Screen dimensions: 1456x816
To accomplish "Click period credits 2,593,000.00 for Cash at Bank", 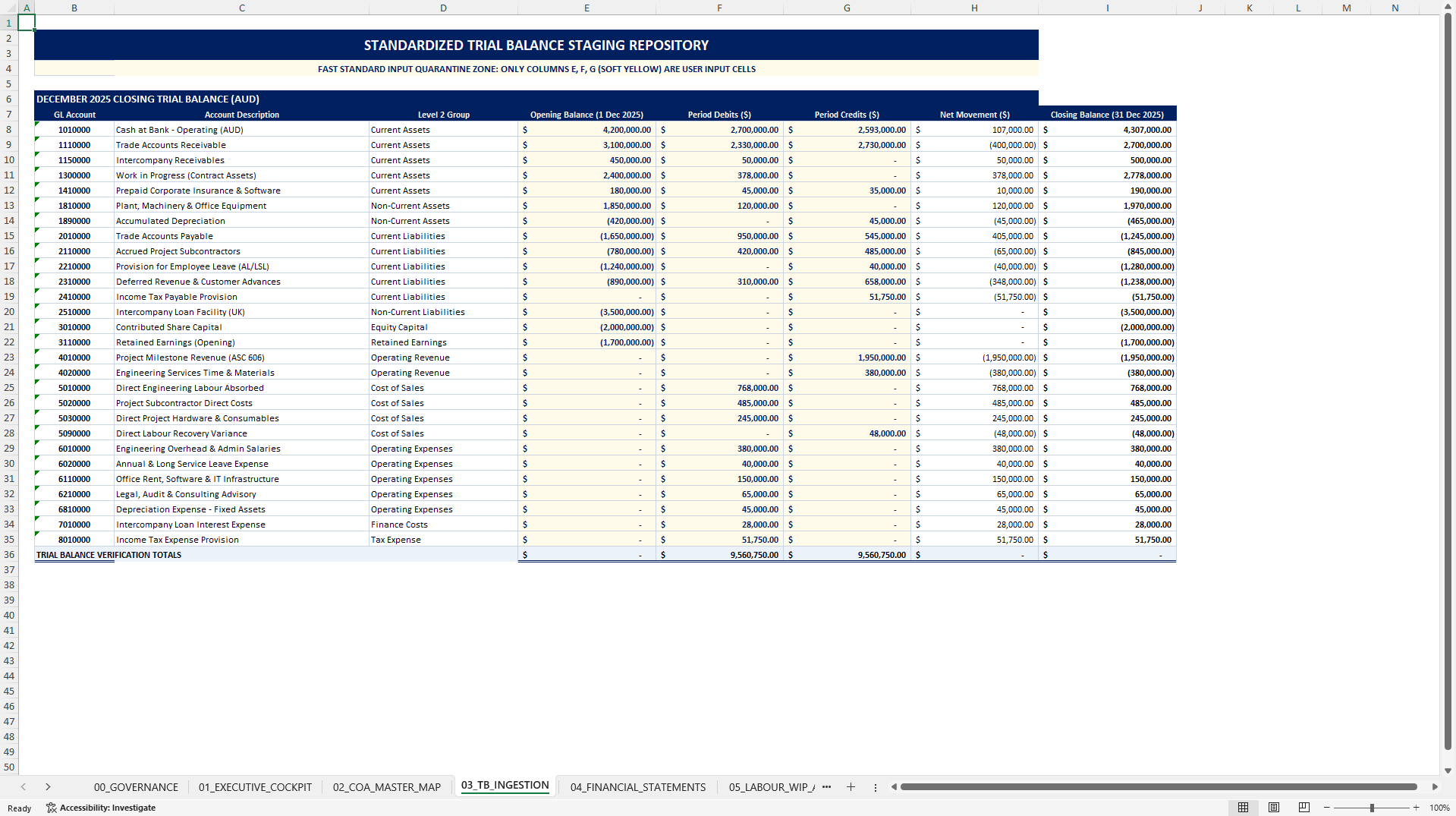I will pyautogui.click(x=847, y=130).
